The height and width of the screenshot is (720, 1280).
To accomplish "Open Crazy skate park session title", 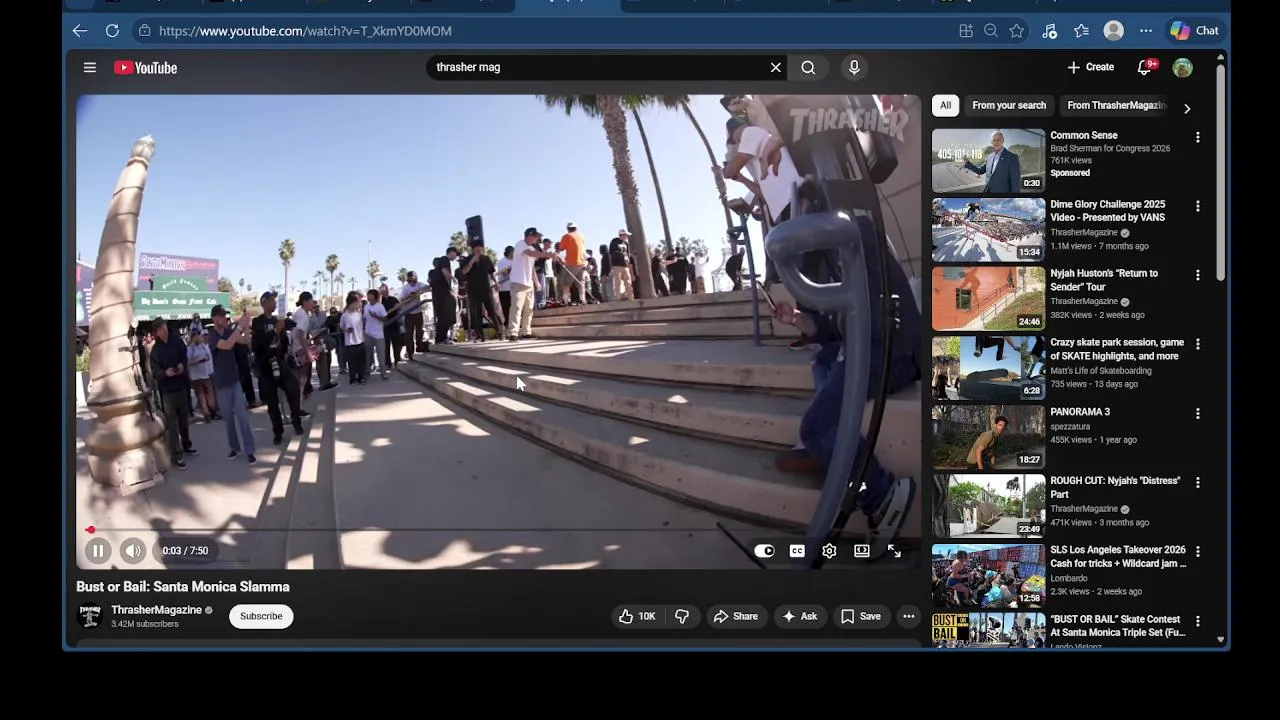I will (1117, 349).
